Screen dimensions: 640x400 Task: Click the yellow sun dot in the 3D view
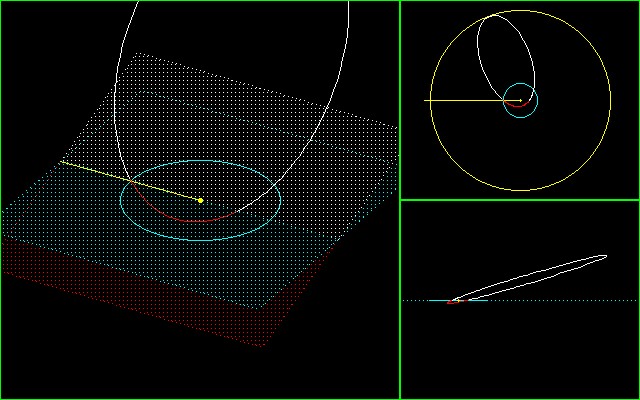(x=200, y=200)
